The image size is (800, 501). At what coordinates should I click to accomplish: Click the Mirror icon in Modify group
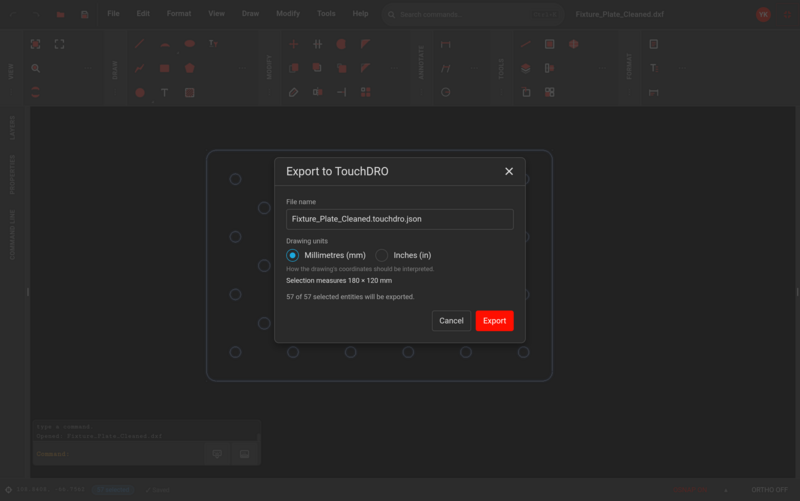[317, 92]
